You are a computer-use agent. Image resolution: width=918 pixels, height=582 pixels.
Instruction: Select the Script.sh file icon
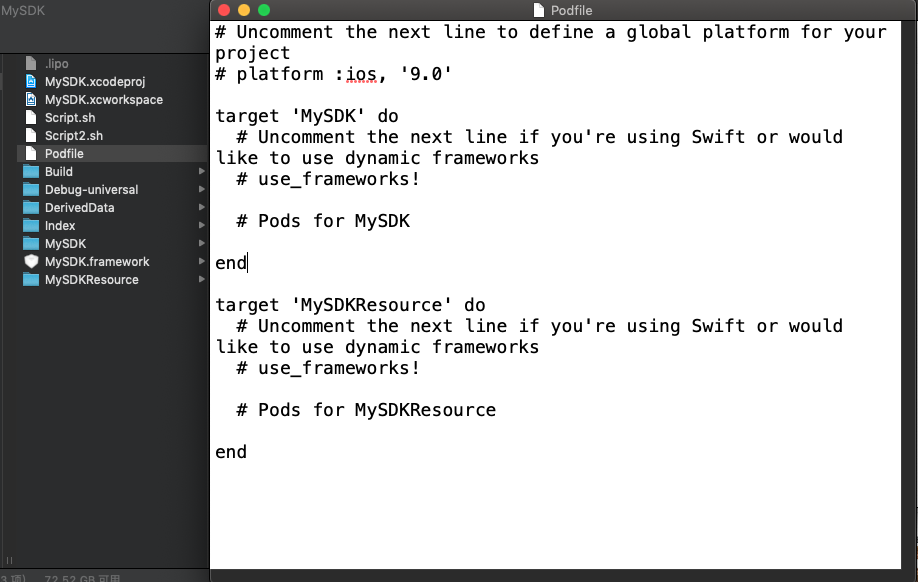[31, 117]
